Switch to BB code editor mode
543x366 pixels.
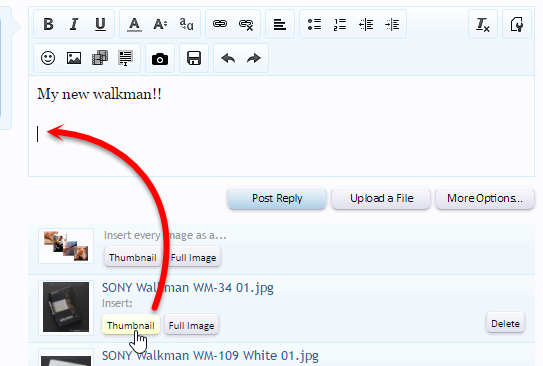click(517, 24)
